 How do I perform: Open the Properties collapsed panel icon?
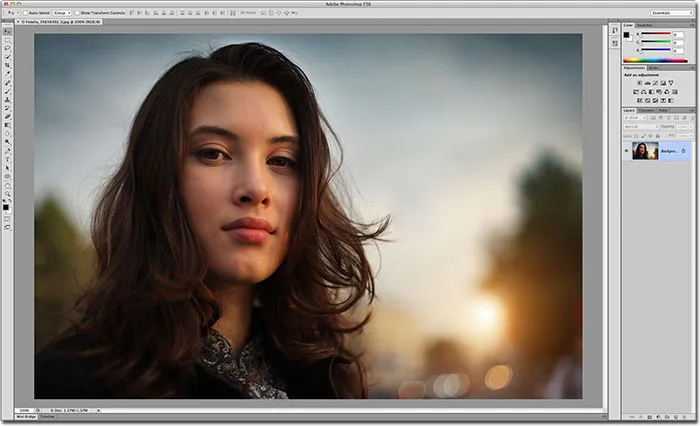(x=615, y=43)
